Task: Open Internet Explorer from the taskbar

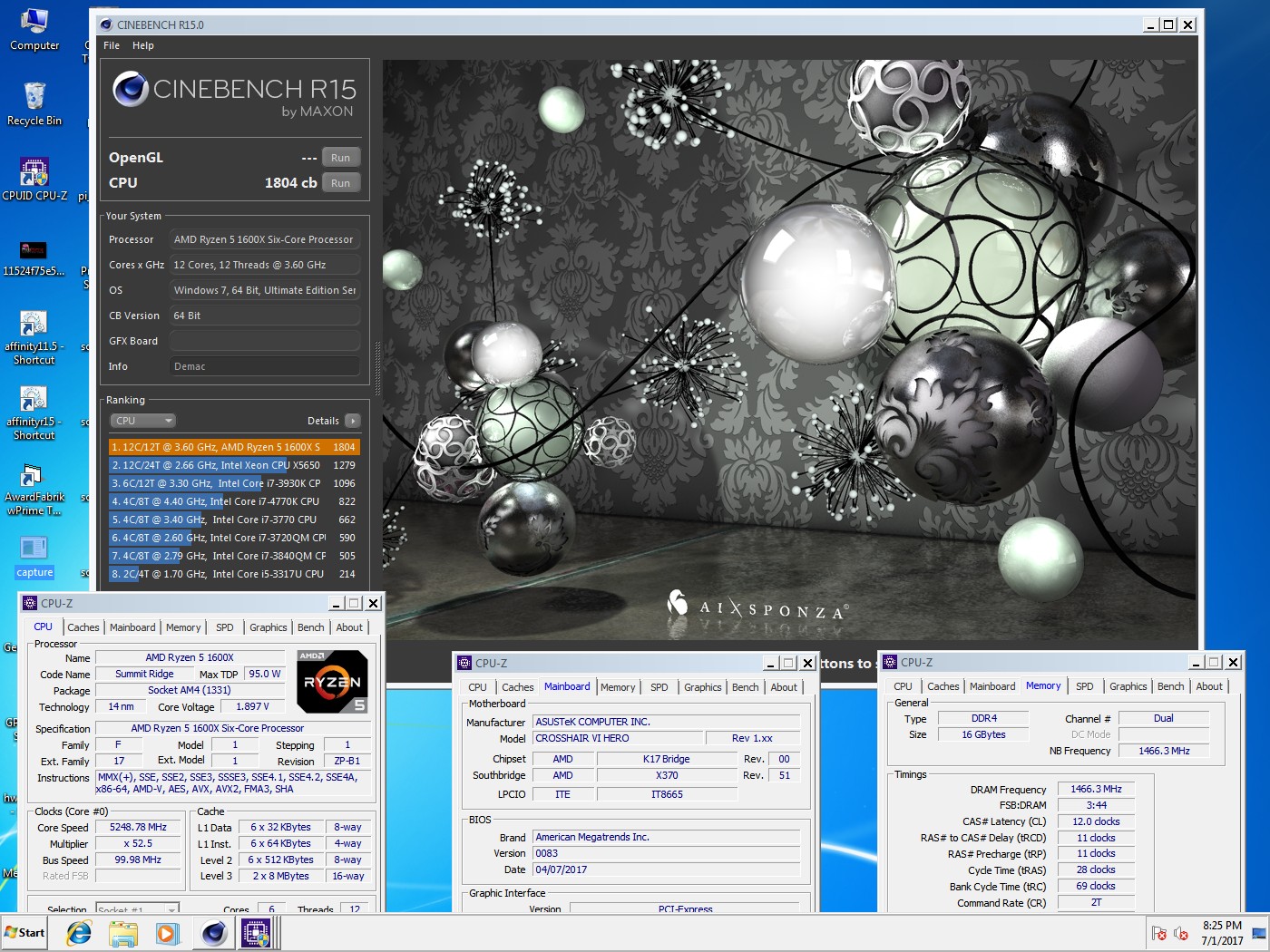Action: tap(79, 933)
